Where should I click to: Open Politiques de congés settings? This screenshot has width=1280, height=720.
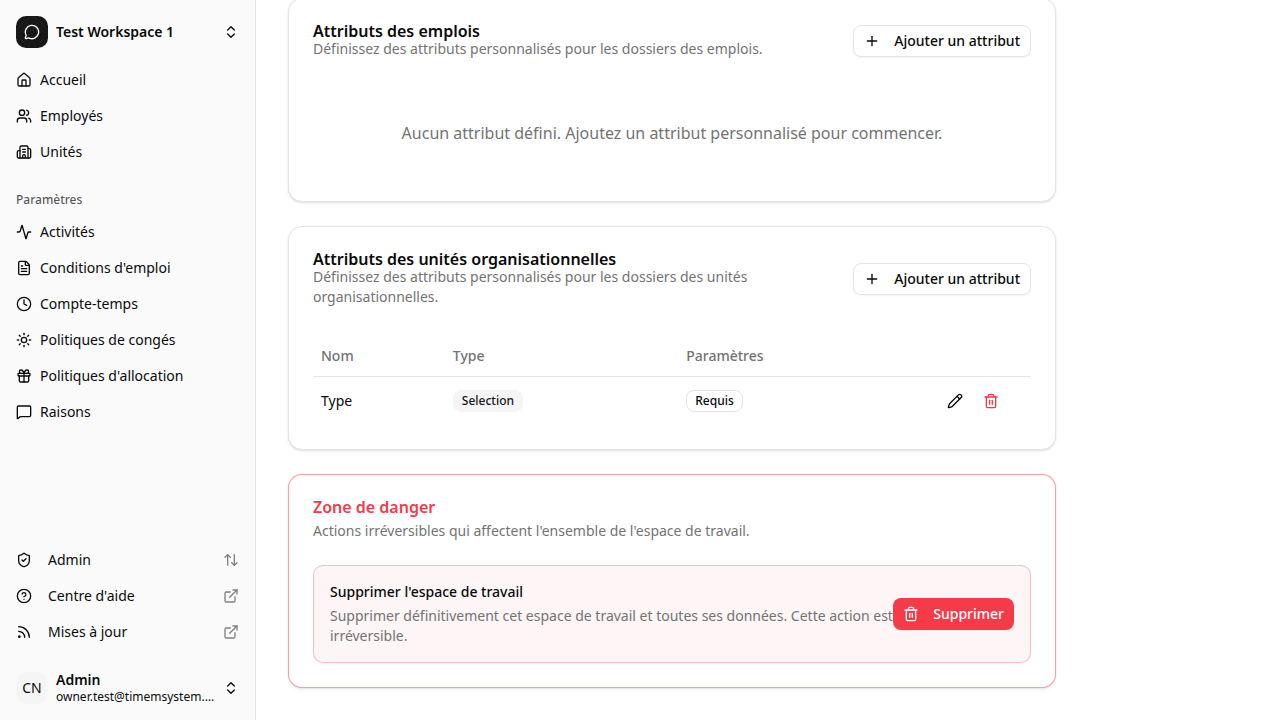tap(107, 339)
